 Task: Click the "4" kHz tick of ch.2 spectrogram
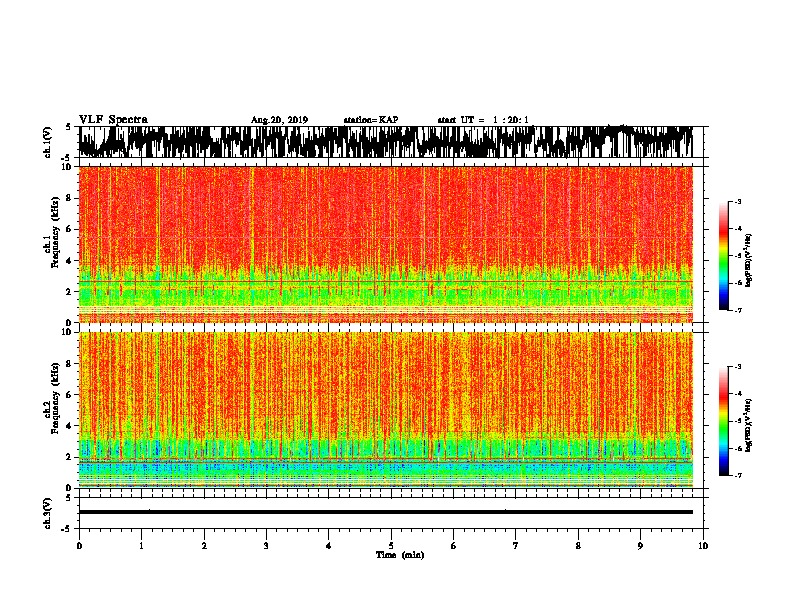point(70,426)
